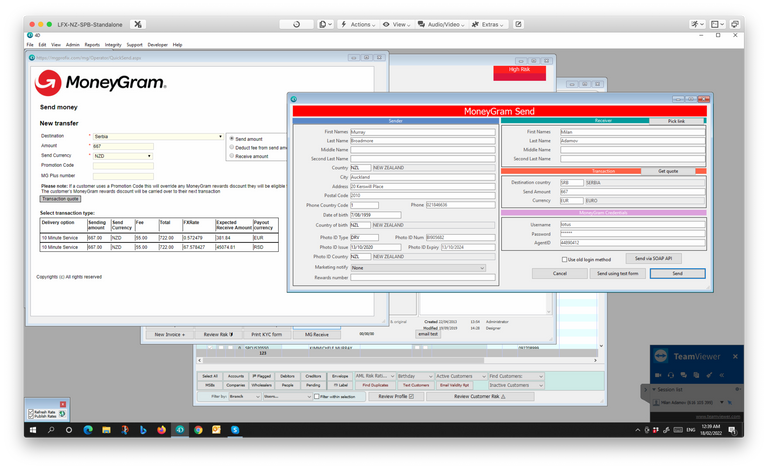Click the horizontal scrollbar of customer list

[x=399, y=360]
